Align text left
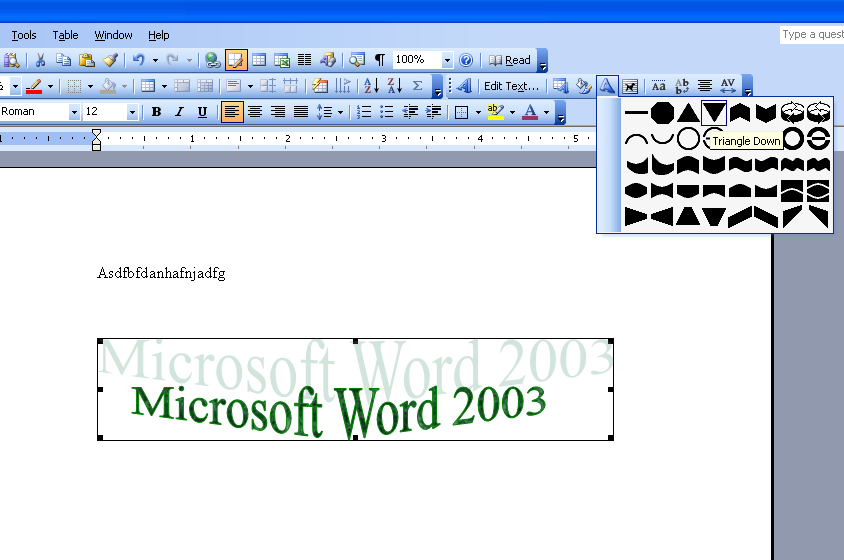Viewport: 844px width, 560px height. (232, 112)
